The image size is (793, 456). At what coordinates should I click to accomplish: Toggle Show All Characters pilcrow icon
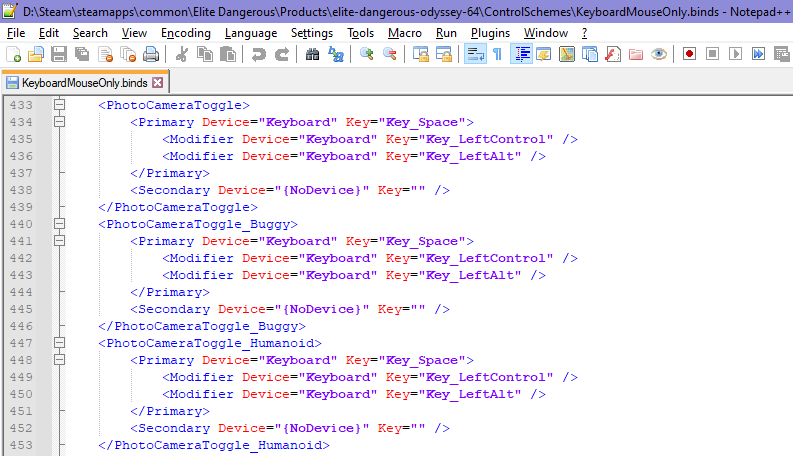(x=498, y=54)
